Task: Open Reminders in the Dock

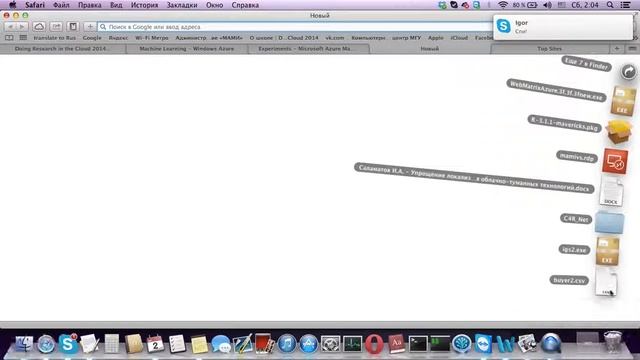Action: point(177,344)
